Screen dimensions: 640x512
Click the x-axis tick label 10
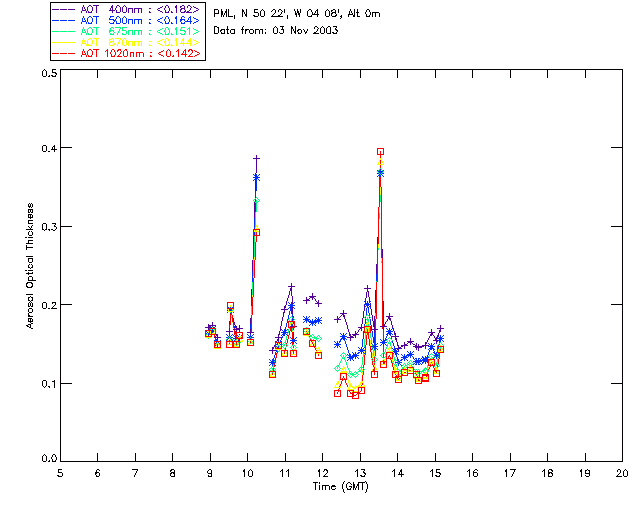[x=247, y=473]
